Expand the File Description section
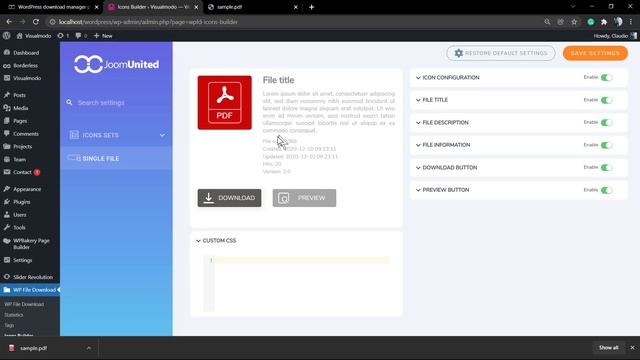The height and width of the screenshot is (360, 640). (442, 122)
